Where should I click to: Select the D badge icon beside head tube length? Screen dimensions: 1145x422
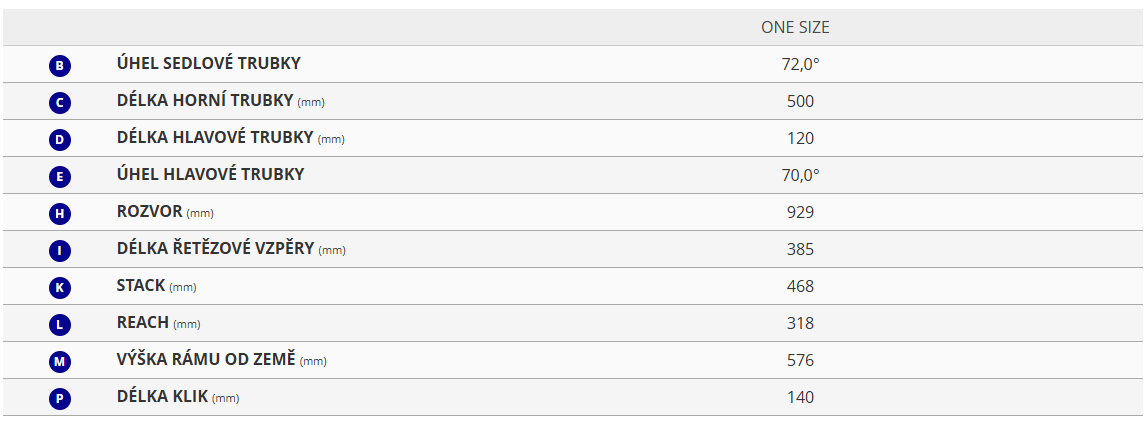(x=60, y=140)
